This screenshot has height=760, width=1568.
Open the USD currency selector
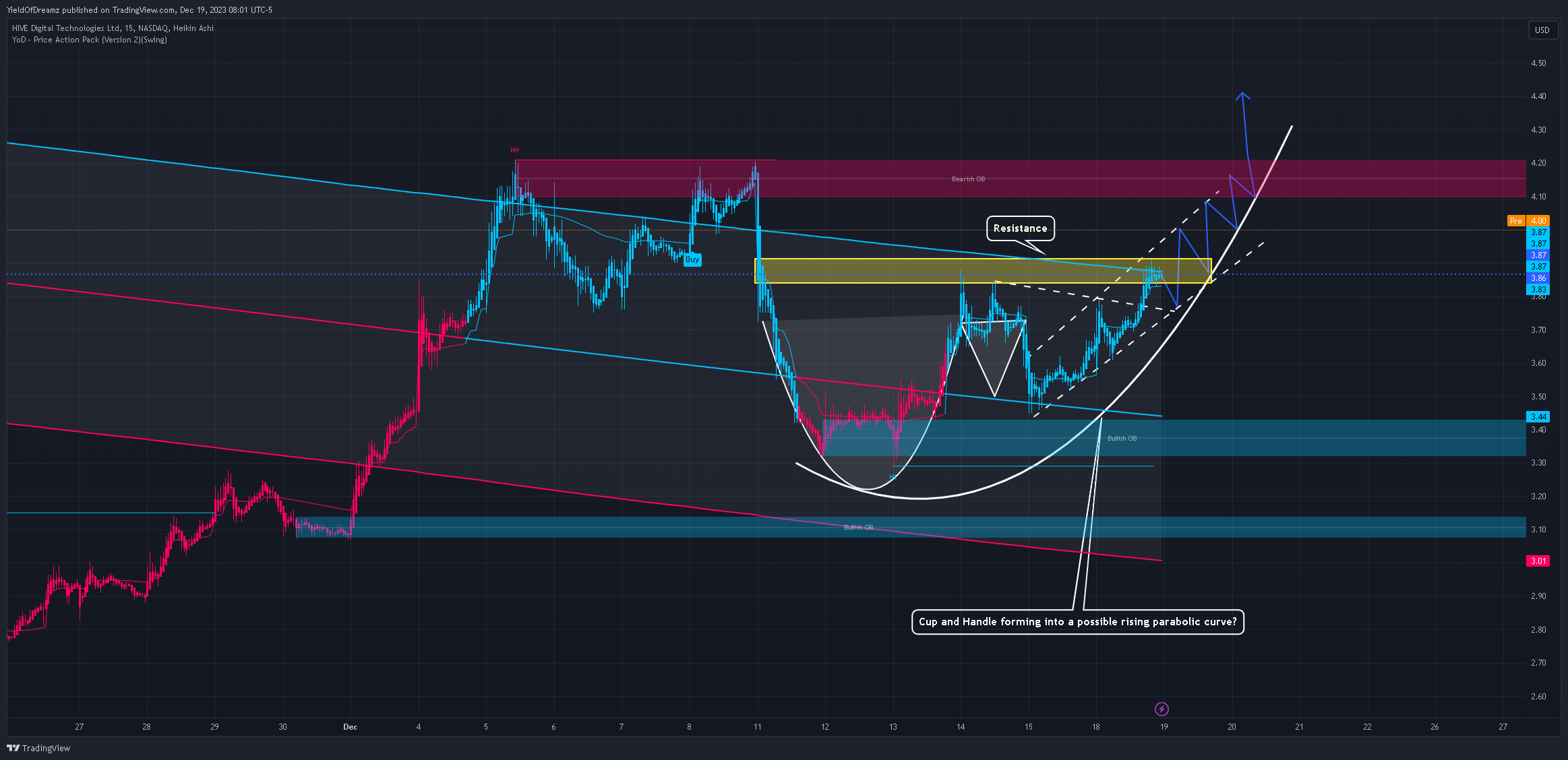click(x=1542, y=30)
